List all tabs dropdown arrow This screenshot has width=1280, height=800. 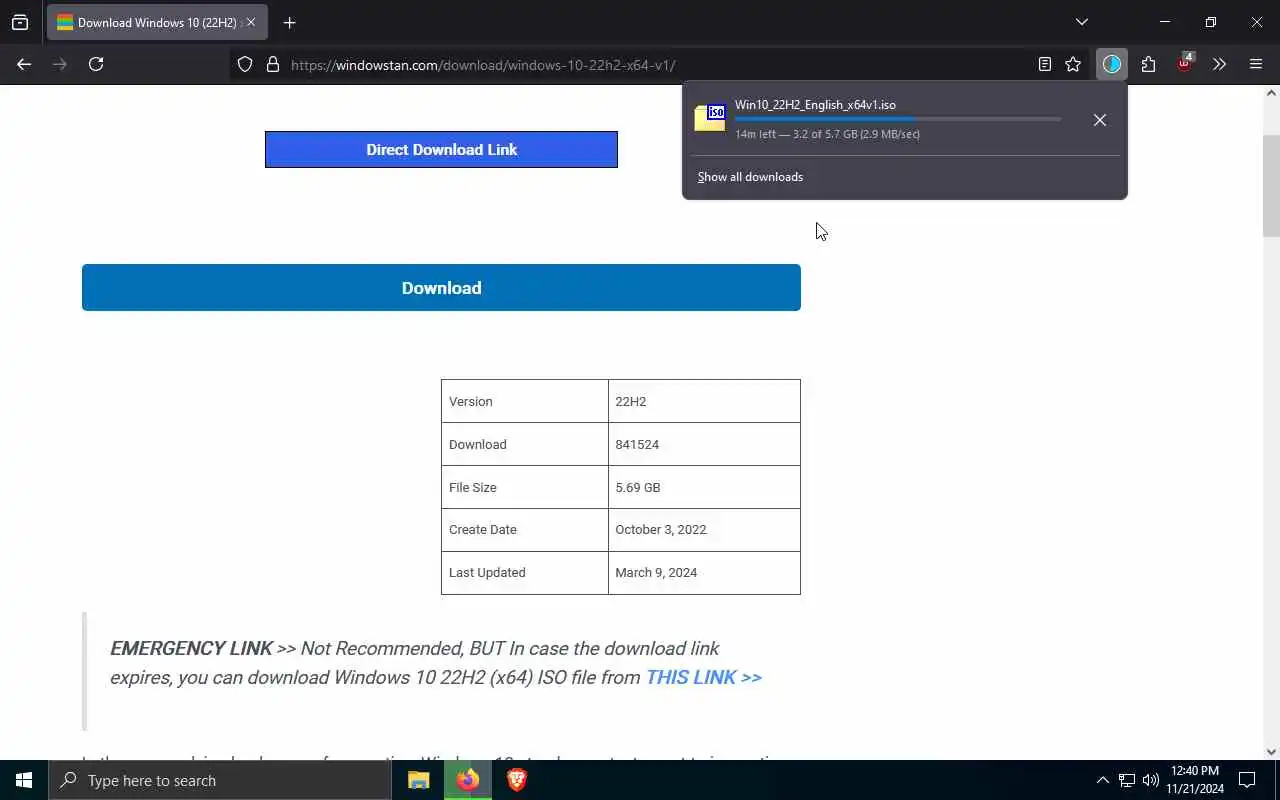[x=1081, y=22]
